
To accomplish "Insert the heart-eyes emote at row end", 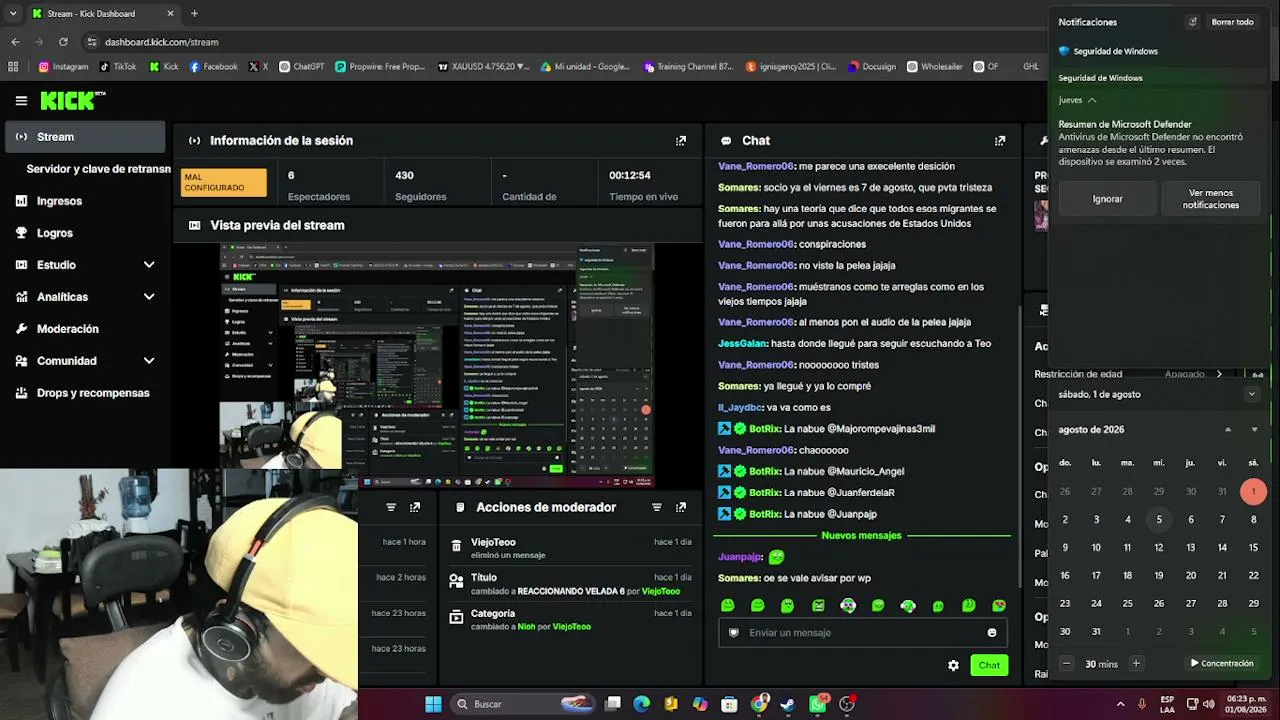I will coord(999,606).
